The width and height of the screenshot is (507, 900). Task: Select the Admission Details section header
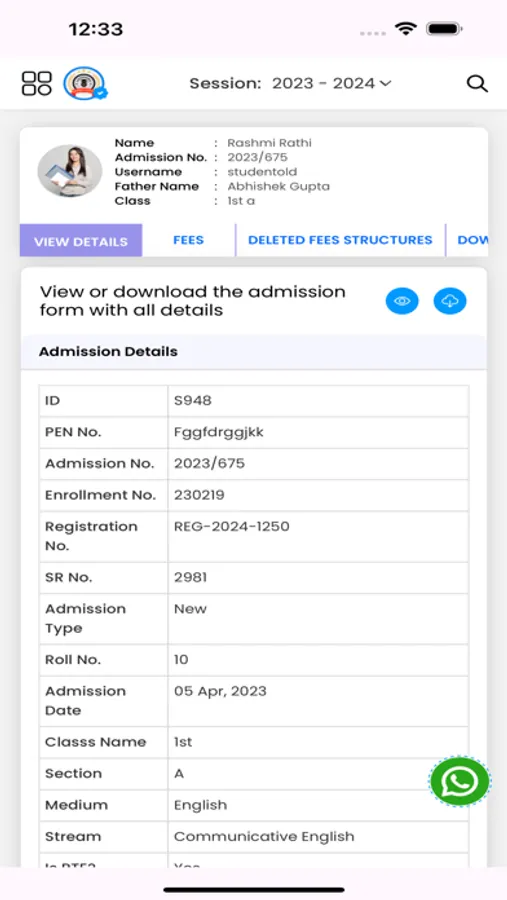(x=253, y=351)
